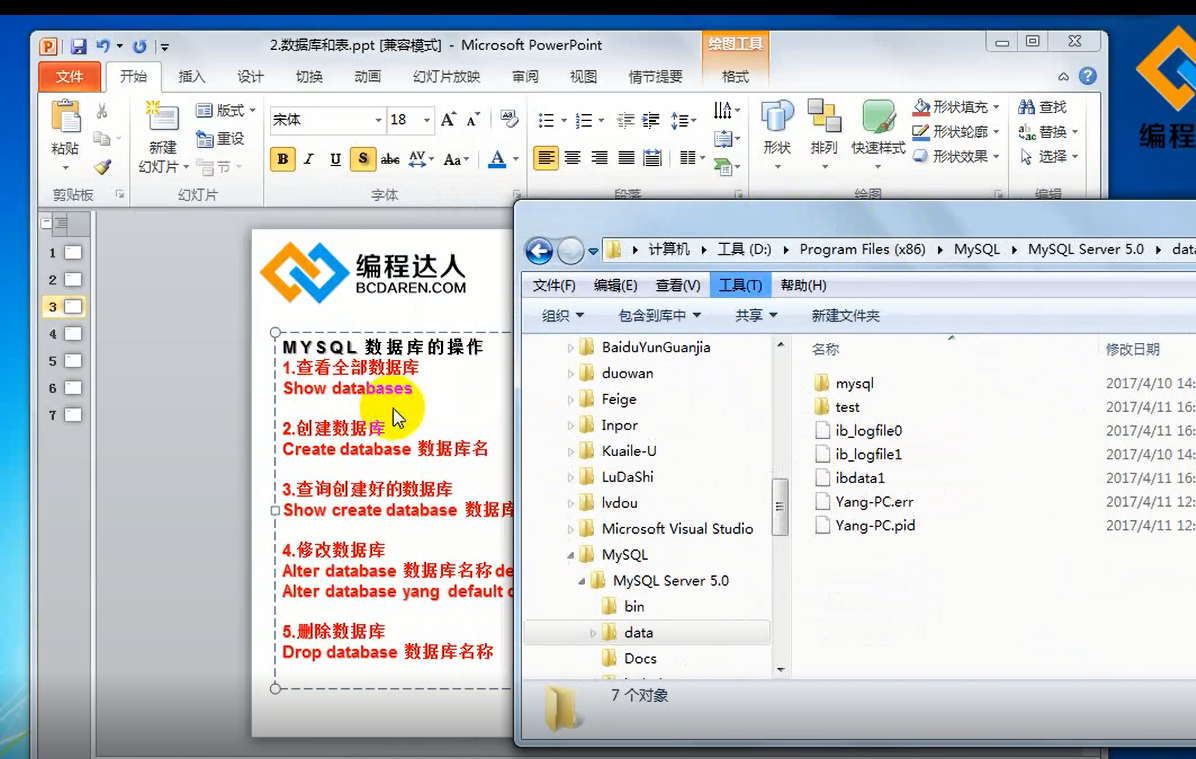Click the Explorer Forward arrow button

point(571,250)
